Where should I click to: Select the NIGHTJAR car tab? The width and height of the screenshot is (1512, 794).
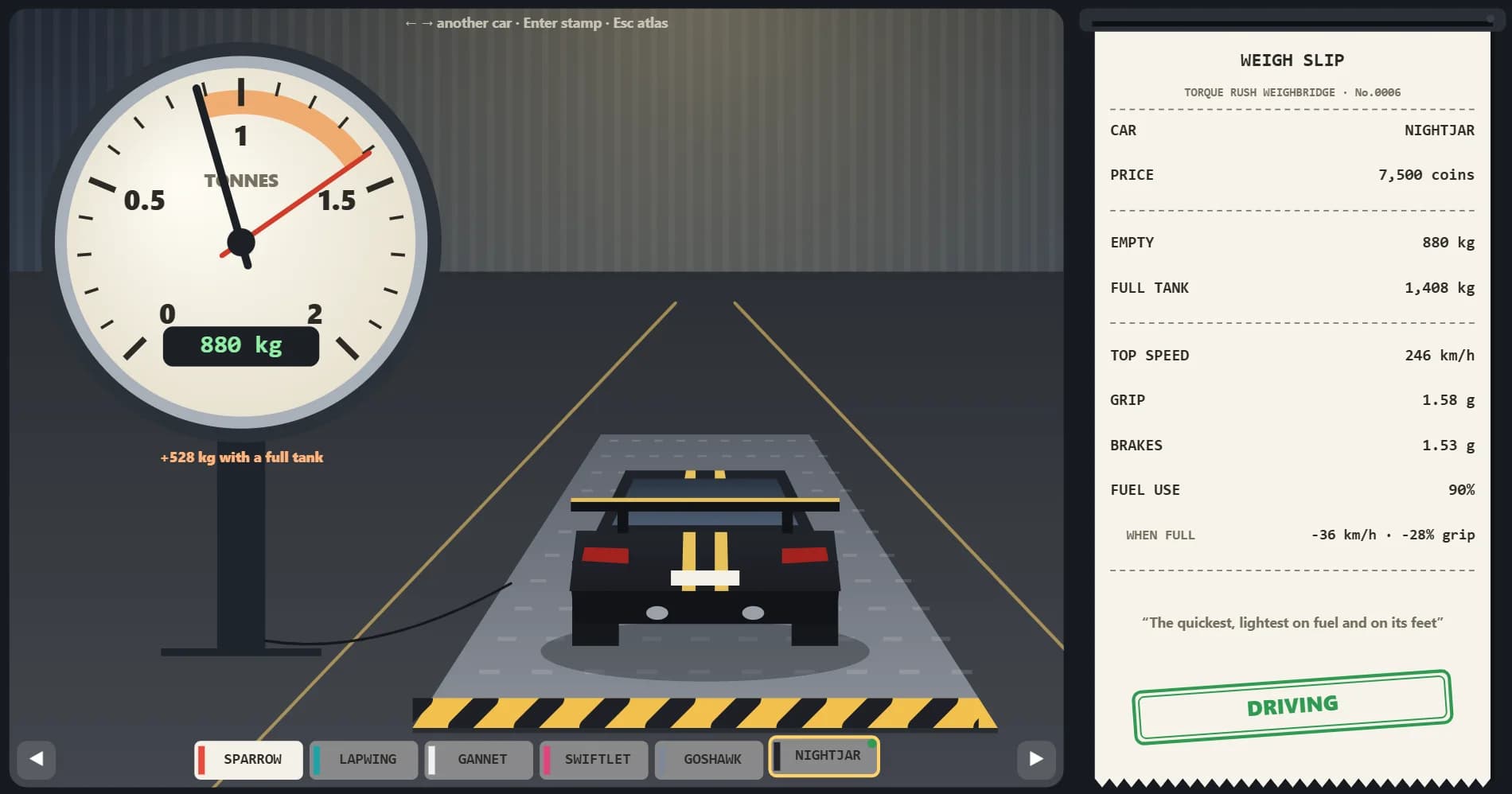(x=824, y=756)
